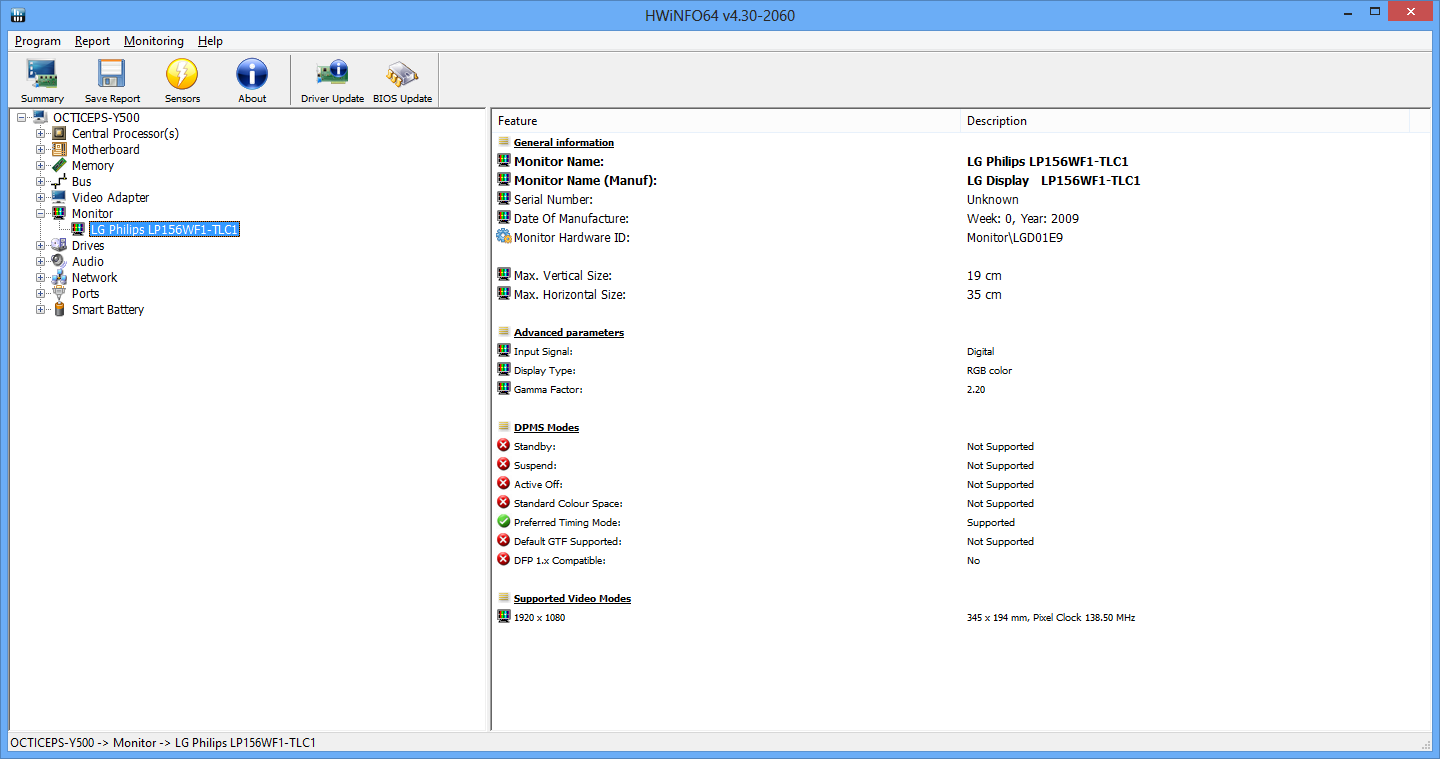Screen dimensions: 1440x759
Task: Click the Network tree icon
Action: pyautogui.click(x=60, y=278)
